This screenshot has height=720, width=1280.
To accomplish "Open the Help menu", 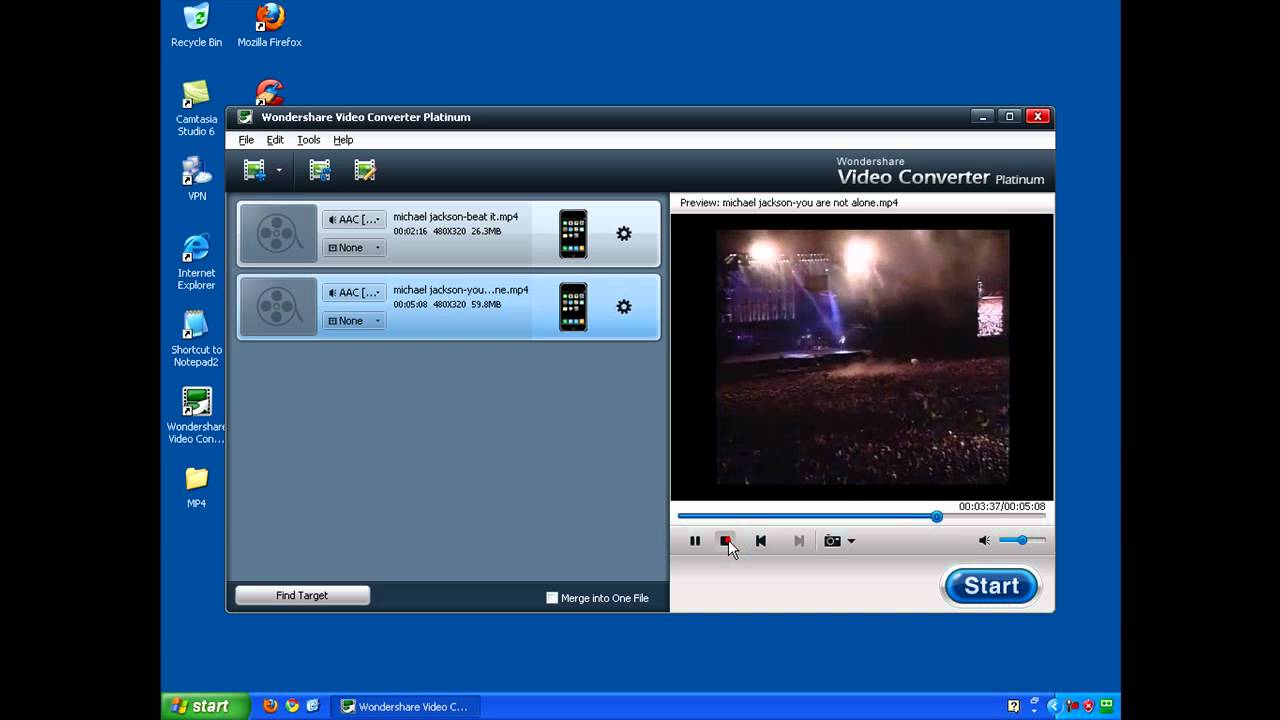I will coord(343,140).
